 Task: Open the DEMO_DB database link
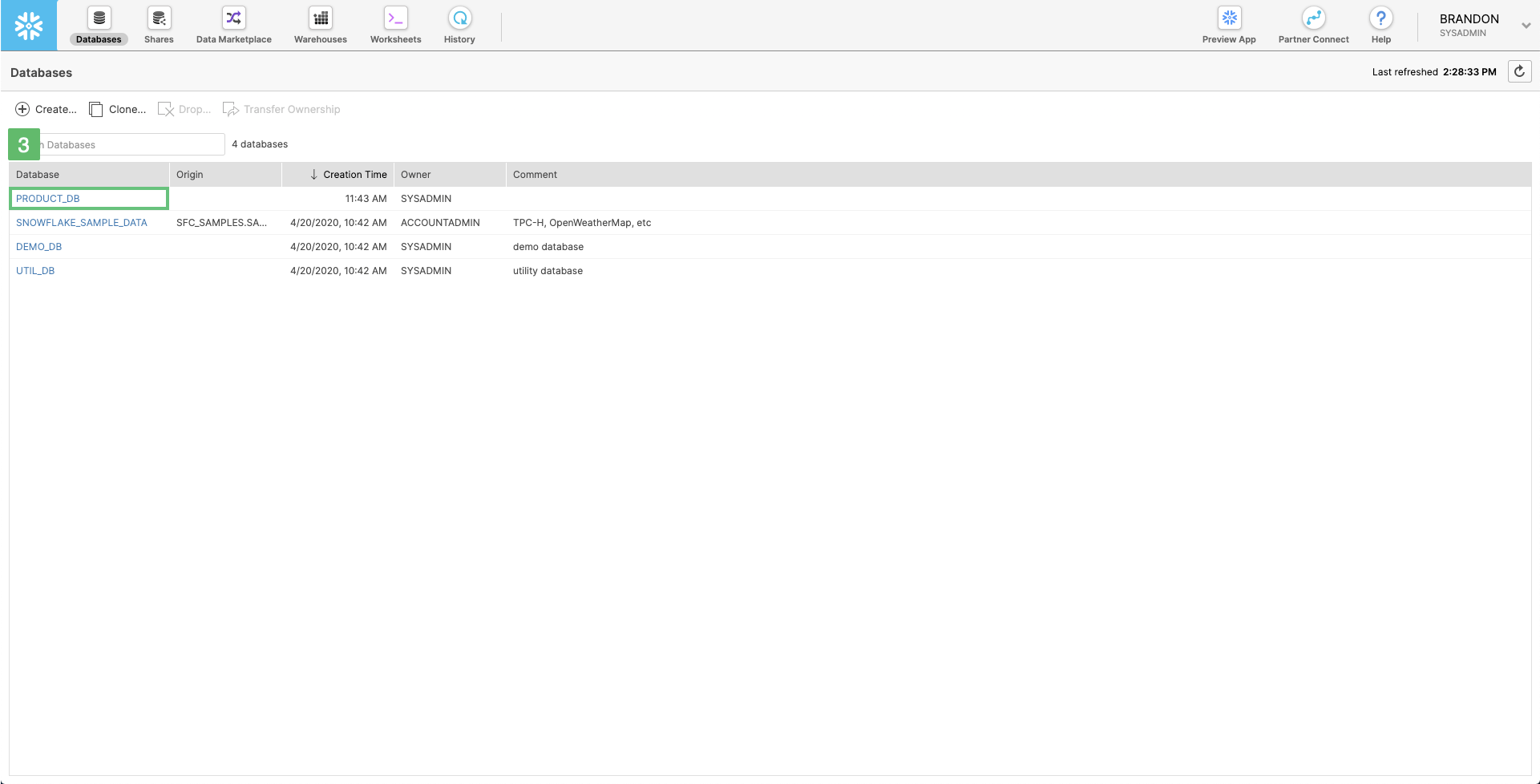(x=38, y=247)
